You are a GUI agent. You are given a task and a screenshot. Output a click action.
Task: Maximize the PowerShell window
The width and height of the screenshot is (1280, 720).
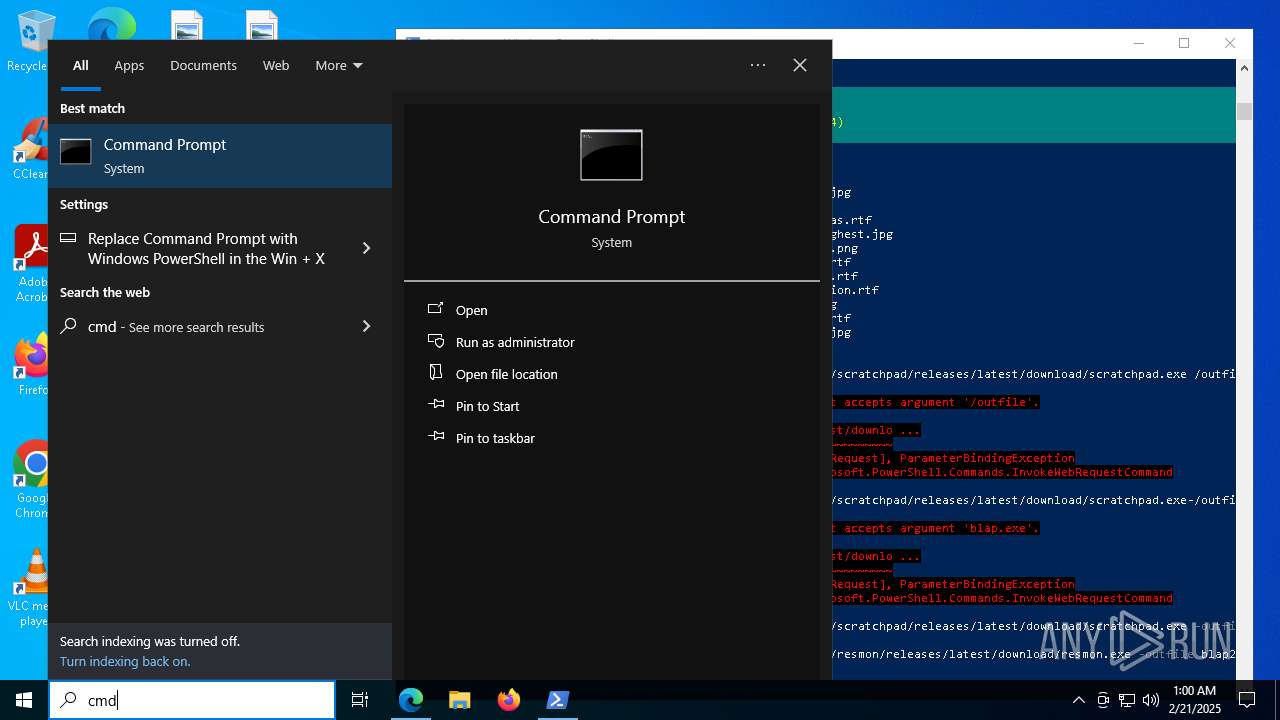[1184, 43]
